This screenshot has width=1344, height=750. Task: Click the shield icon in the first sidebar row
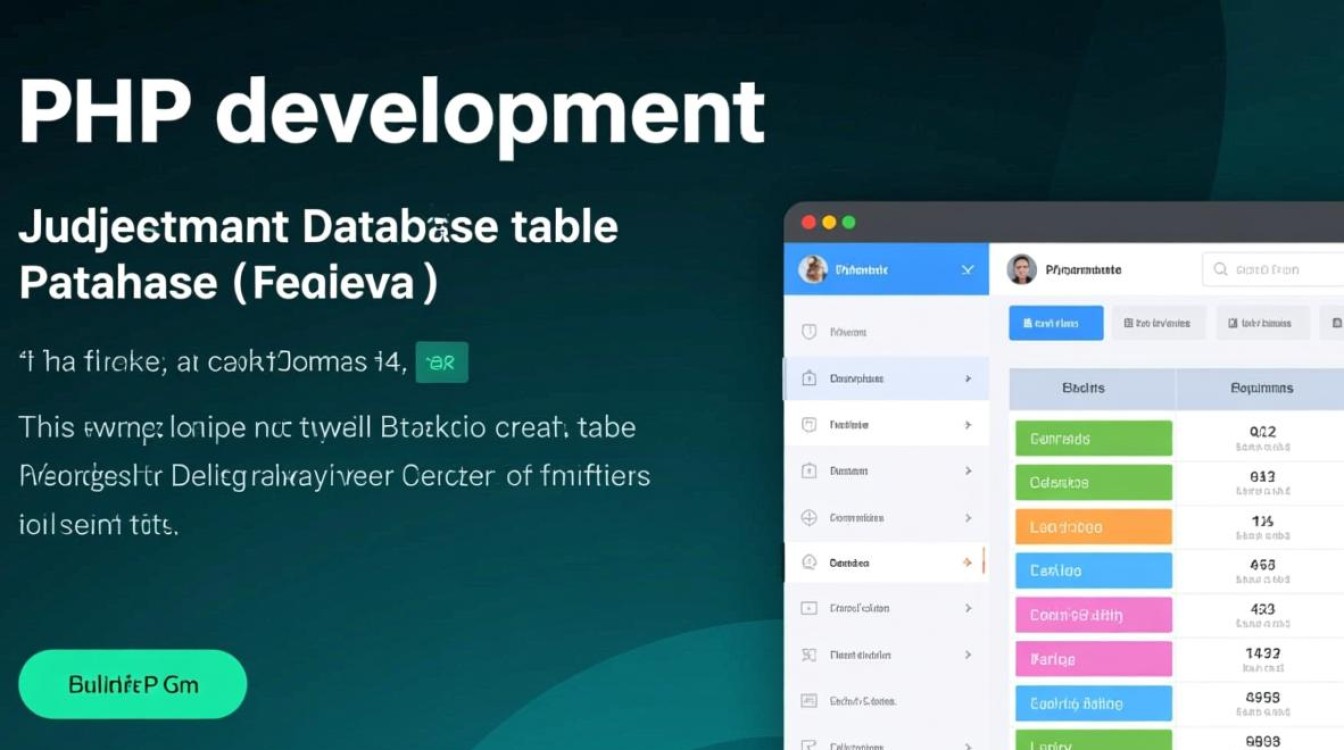pyautogui.click(x=809, y=332)
